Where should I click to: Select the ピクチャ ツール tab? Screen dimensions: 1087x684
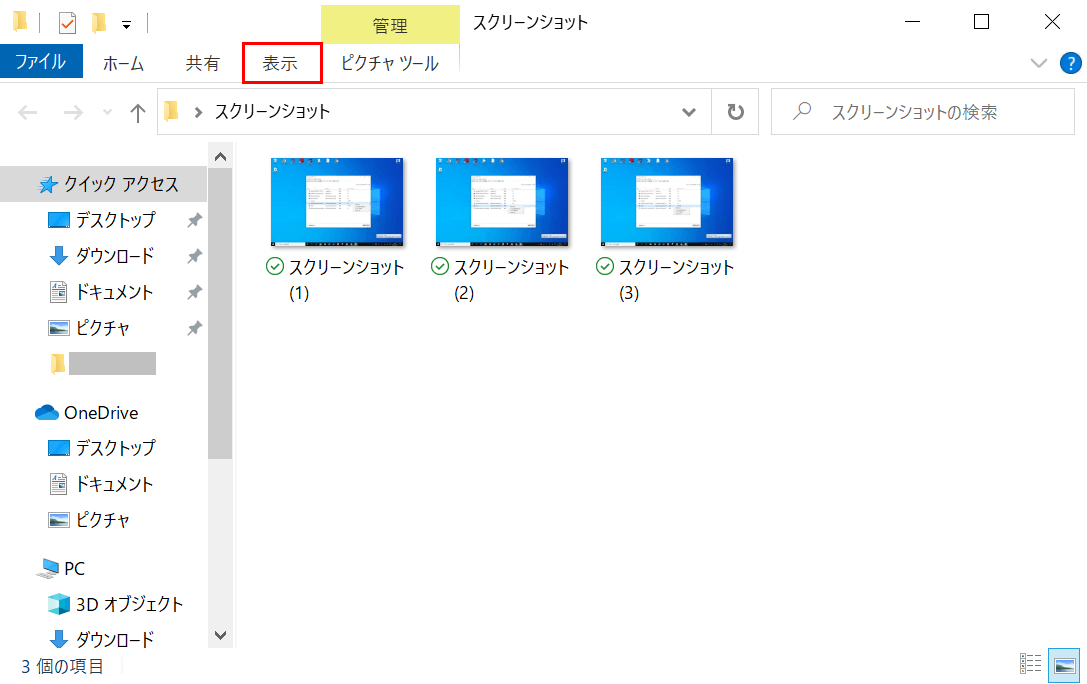coord(390,63)
